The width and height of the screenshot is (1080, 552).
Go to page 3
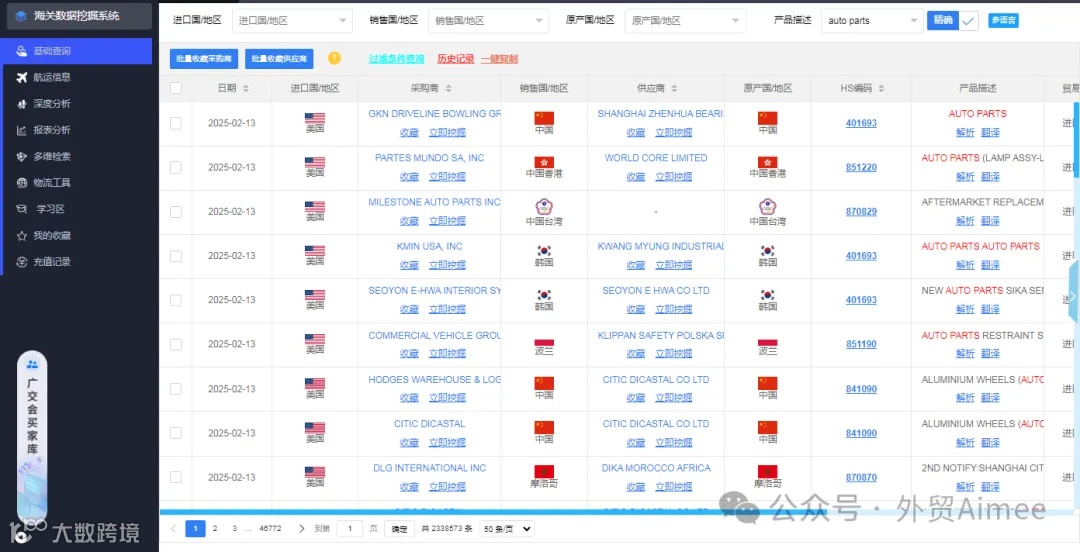234,529
